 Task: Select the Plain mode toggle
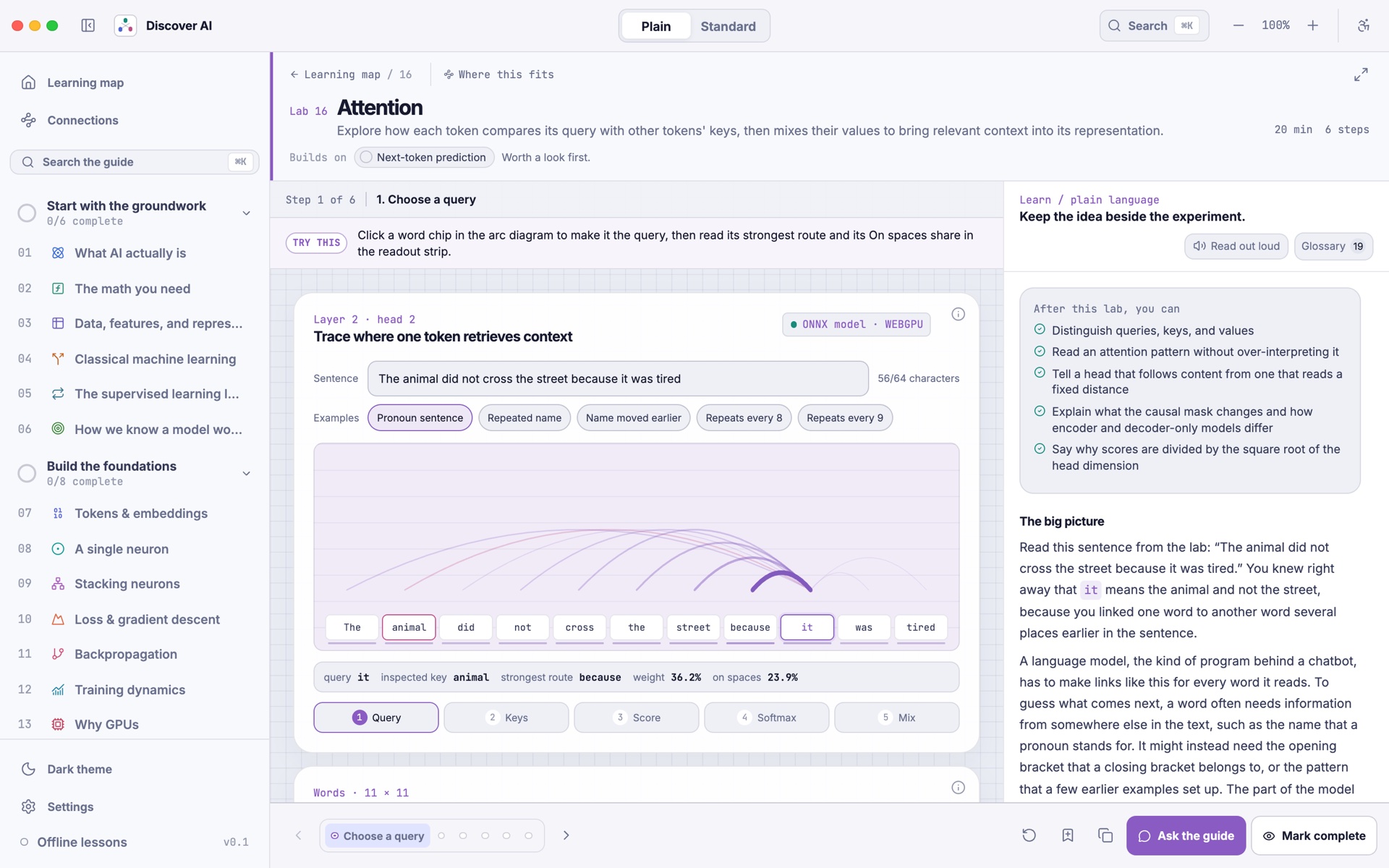[655, 26]
